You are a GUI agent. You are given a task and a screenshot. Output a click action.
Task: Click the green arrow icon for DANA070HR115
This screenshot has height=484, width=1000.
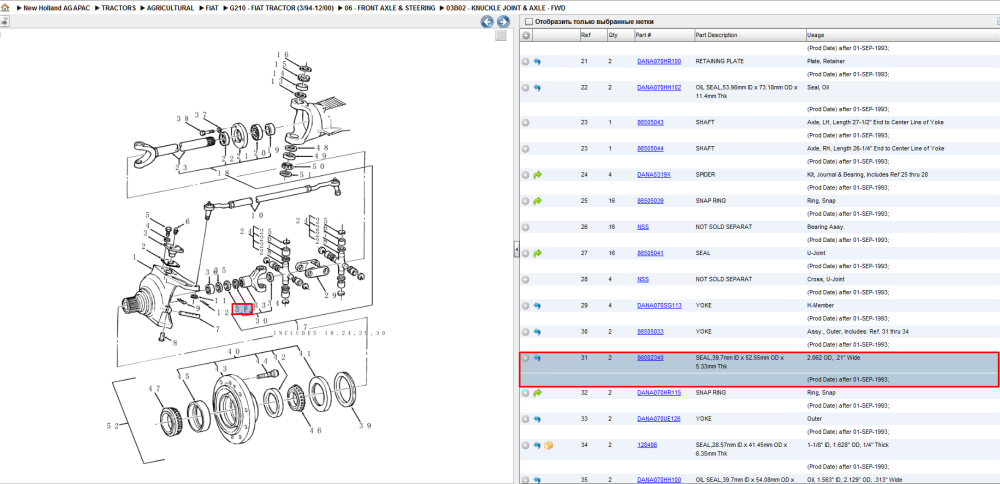click(x=537, y=393)
